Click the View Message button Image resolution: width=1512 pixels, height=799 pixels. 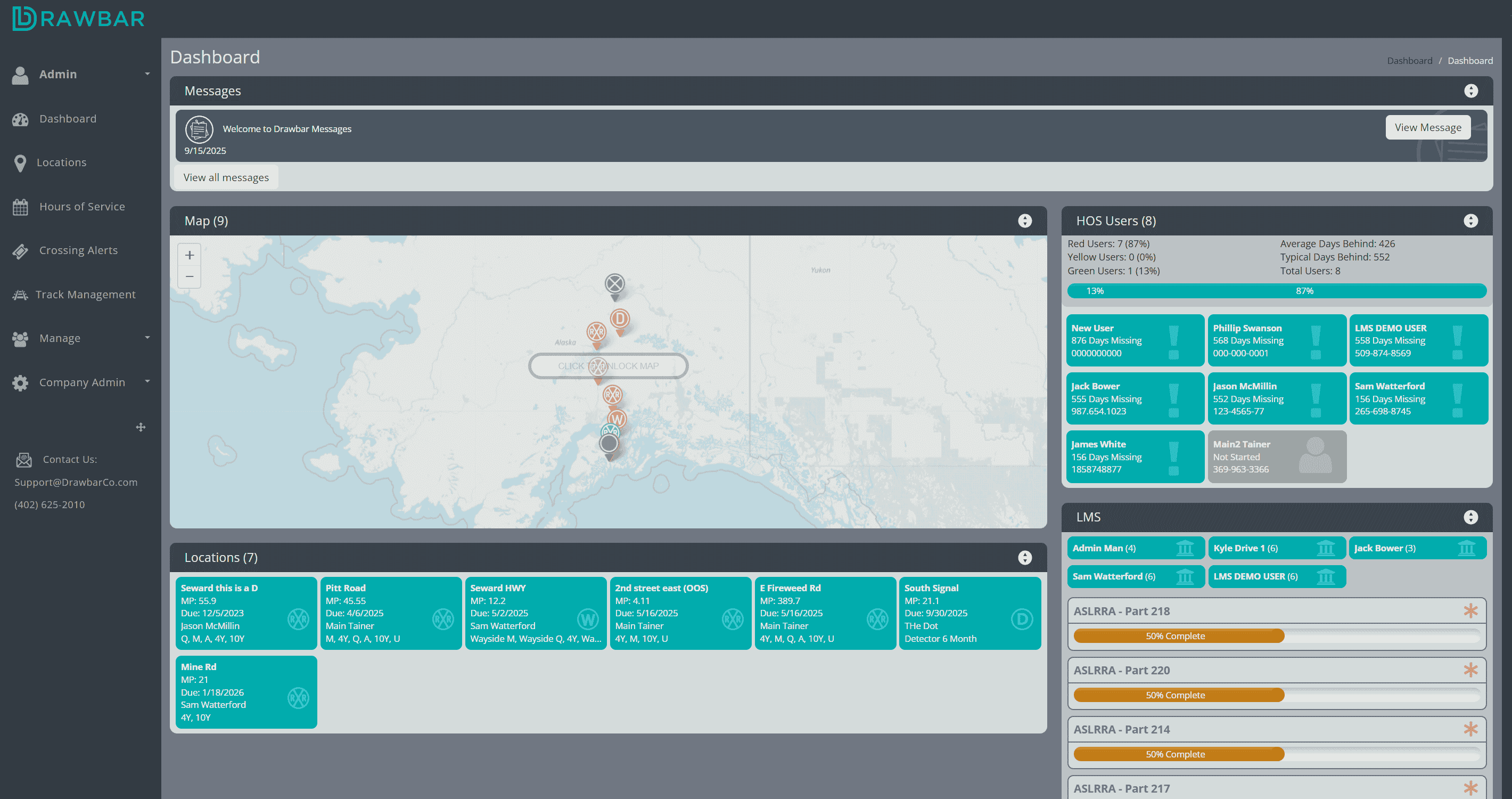coord(1428,127)
